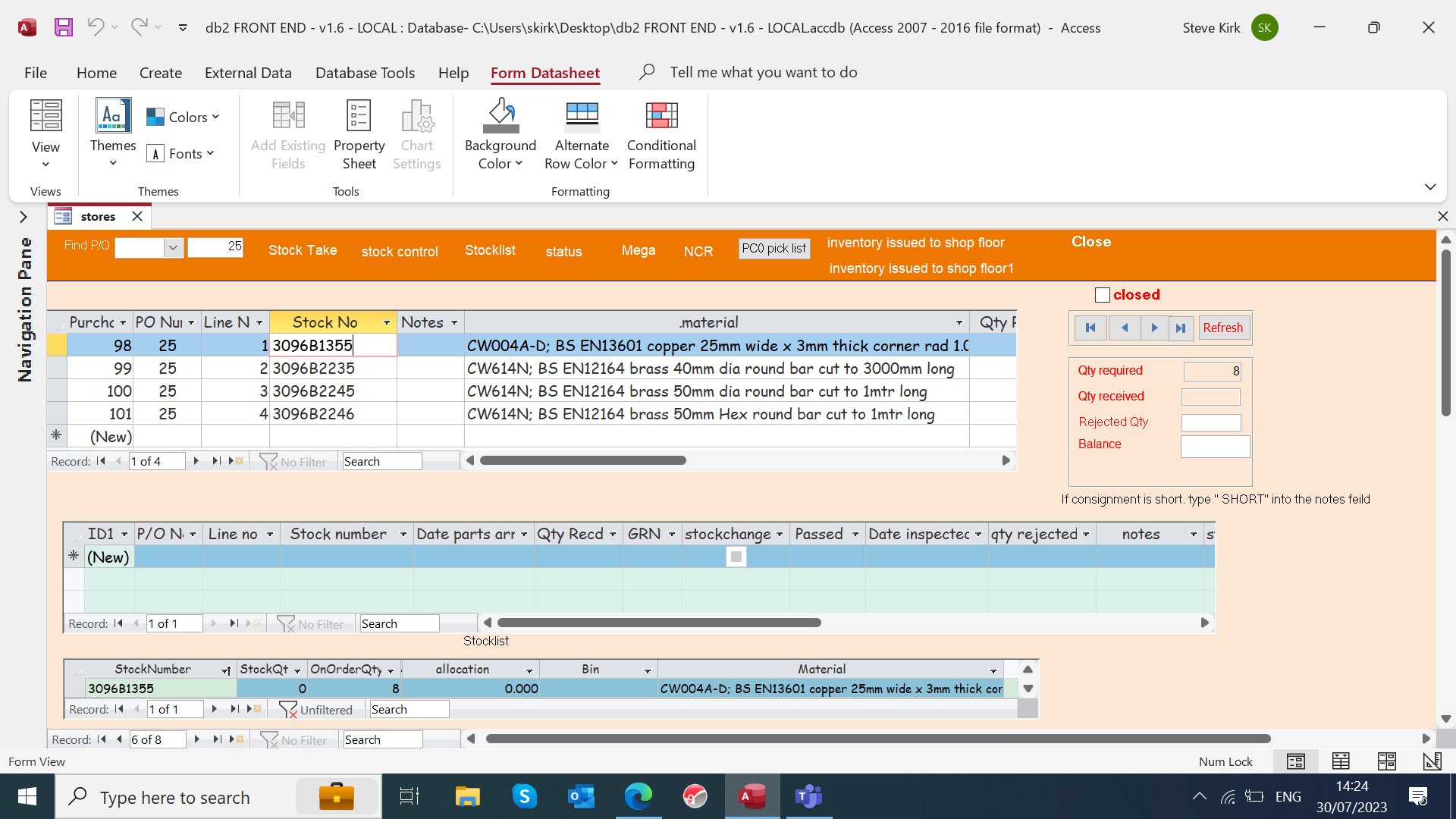1456x819 pixels.
Task: Click the Windows Start button
Action: point(27,797)
